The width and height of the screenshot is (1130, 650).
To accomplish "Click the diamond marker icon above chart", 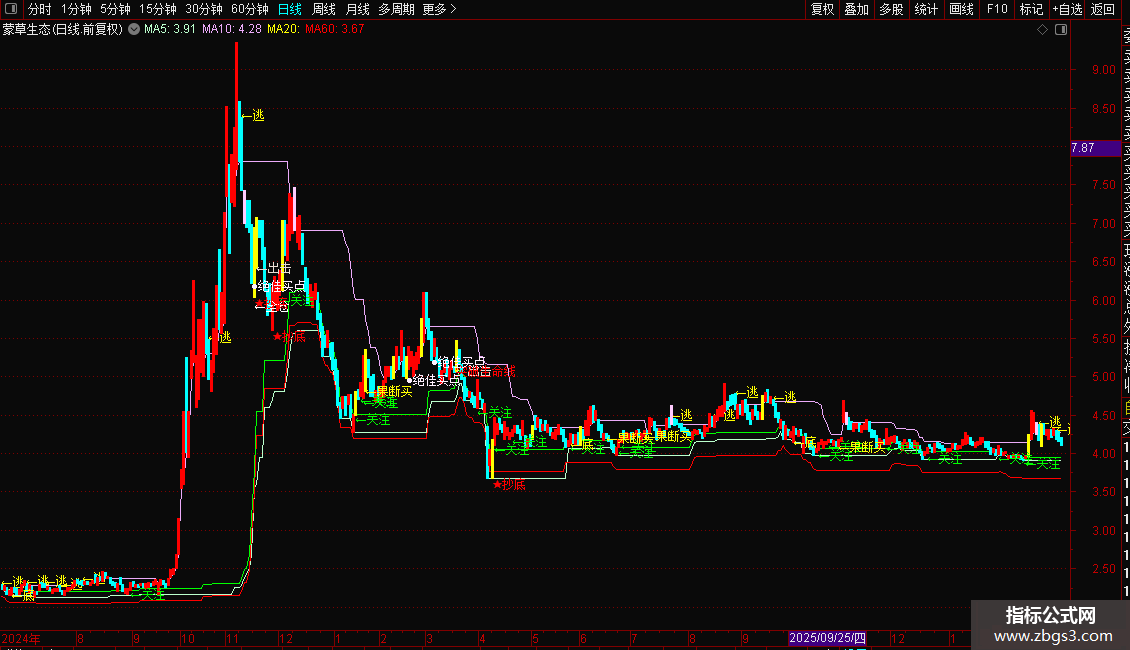I will click(x=1042, y=30).
